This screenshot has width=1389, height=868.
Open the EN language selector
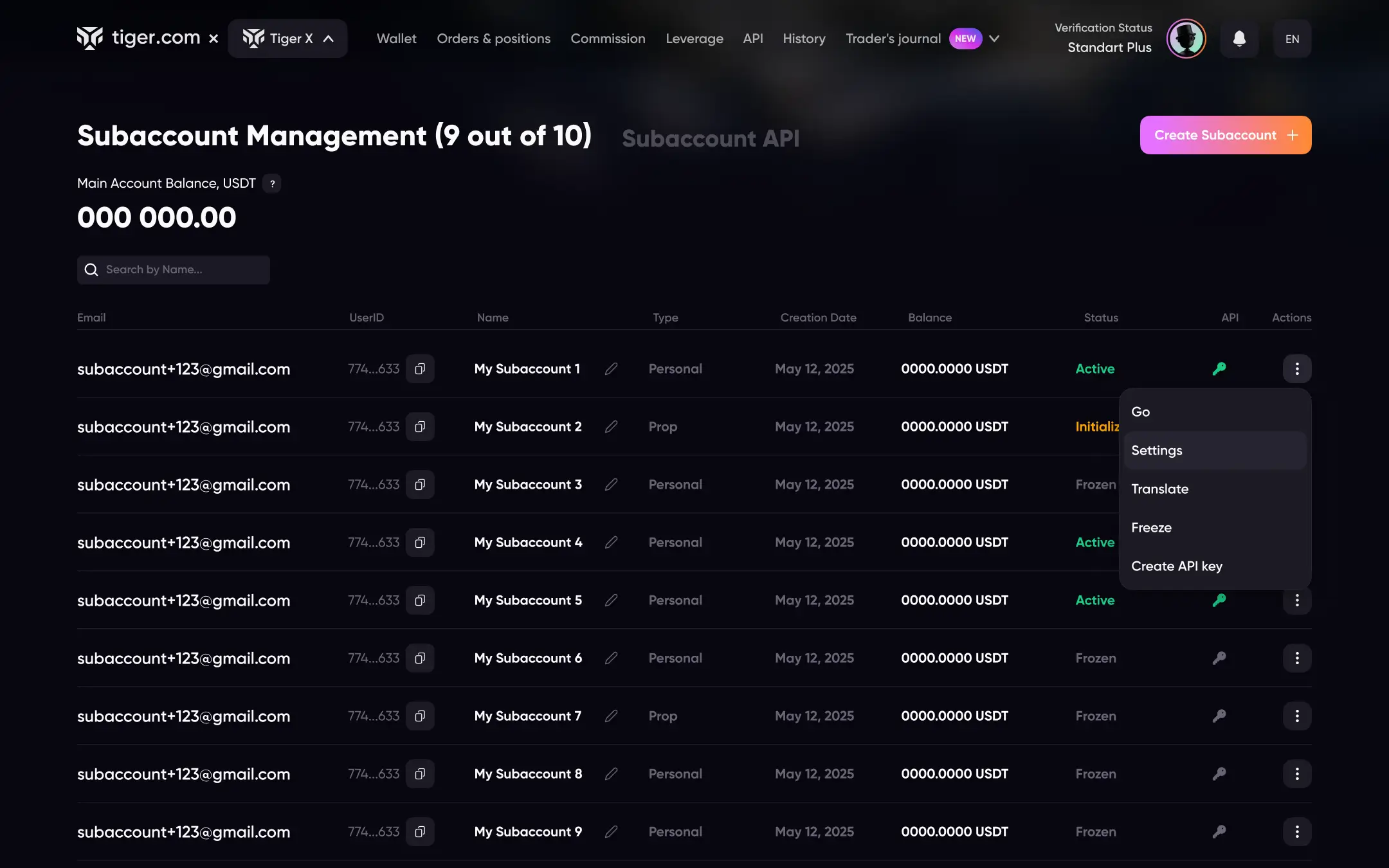1292,39
